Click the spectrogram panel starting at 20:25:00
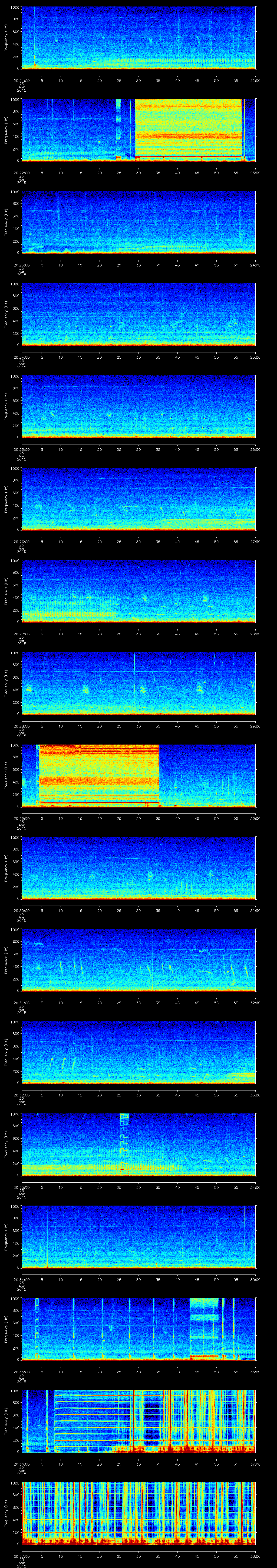277x1568 pixels. (x=138, y=407)
